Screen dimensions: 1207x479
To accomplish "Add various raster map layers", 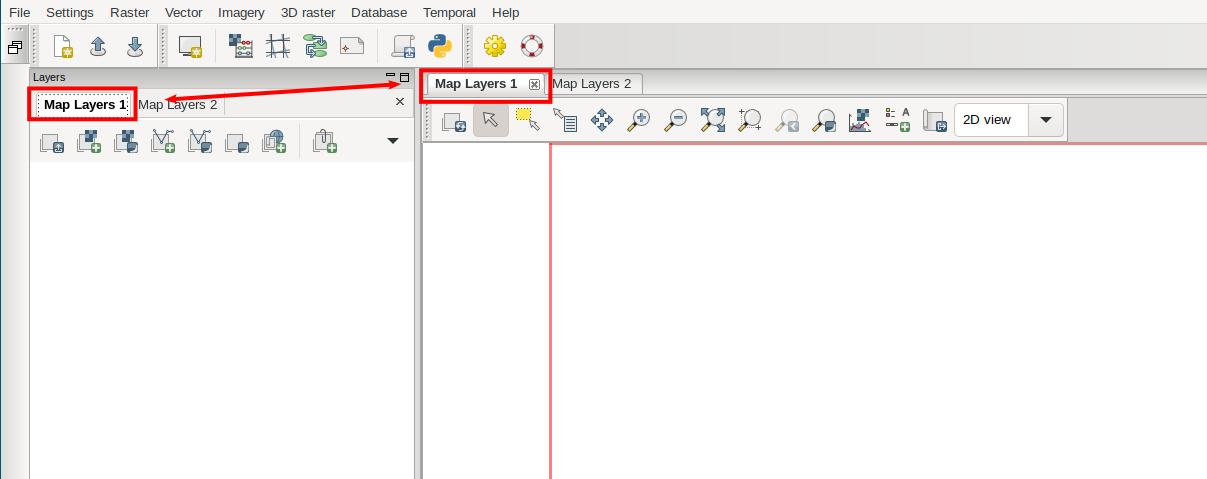I will point(126,142).
